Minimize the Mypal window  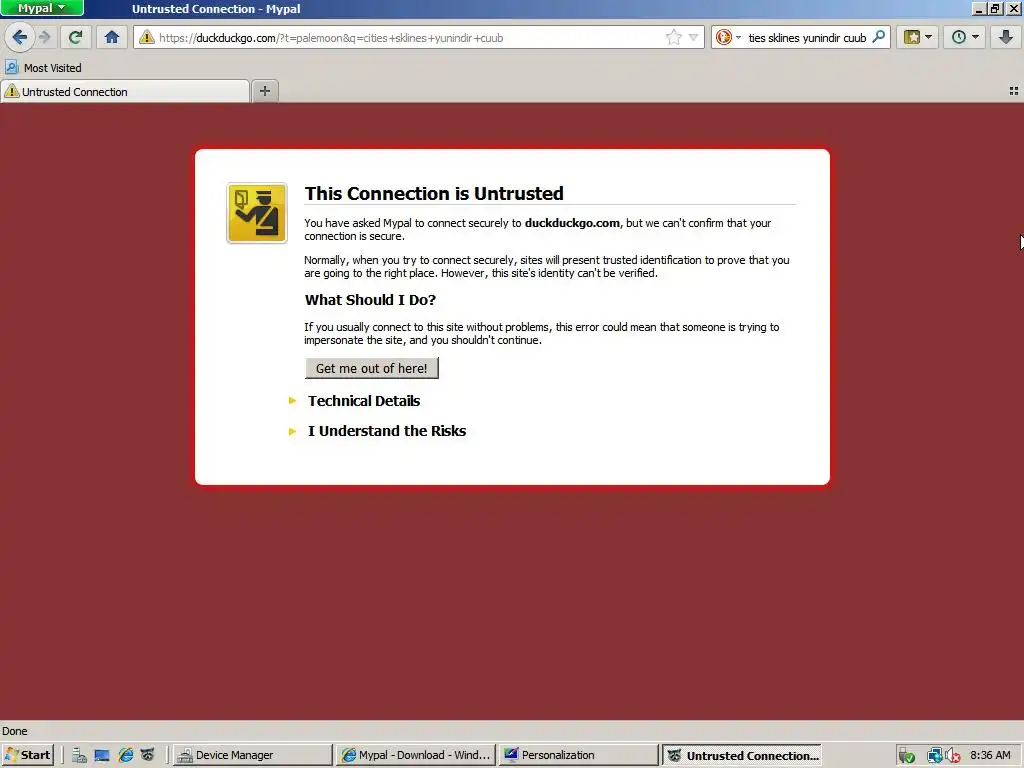point(978,8)
